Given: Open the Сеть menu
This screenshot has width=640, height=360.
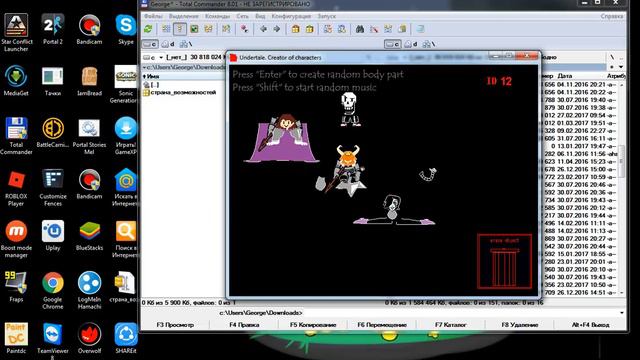Looking at the screenshot, I should (242, 16).
